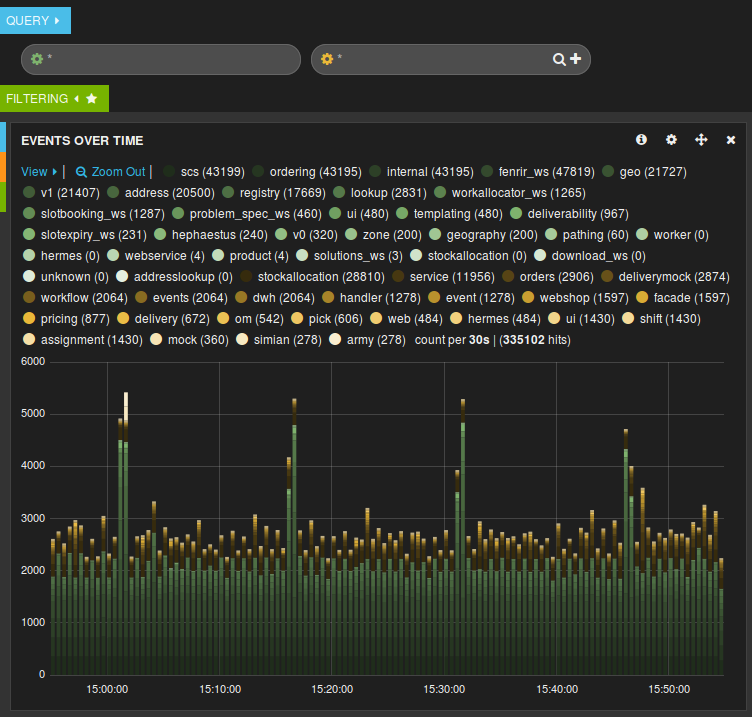Click the slotbooking_ws (1287) legend dot

(x=29, y=213)
